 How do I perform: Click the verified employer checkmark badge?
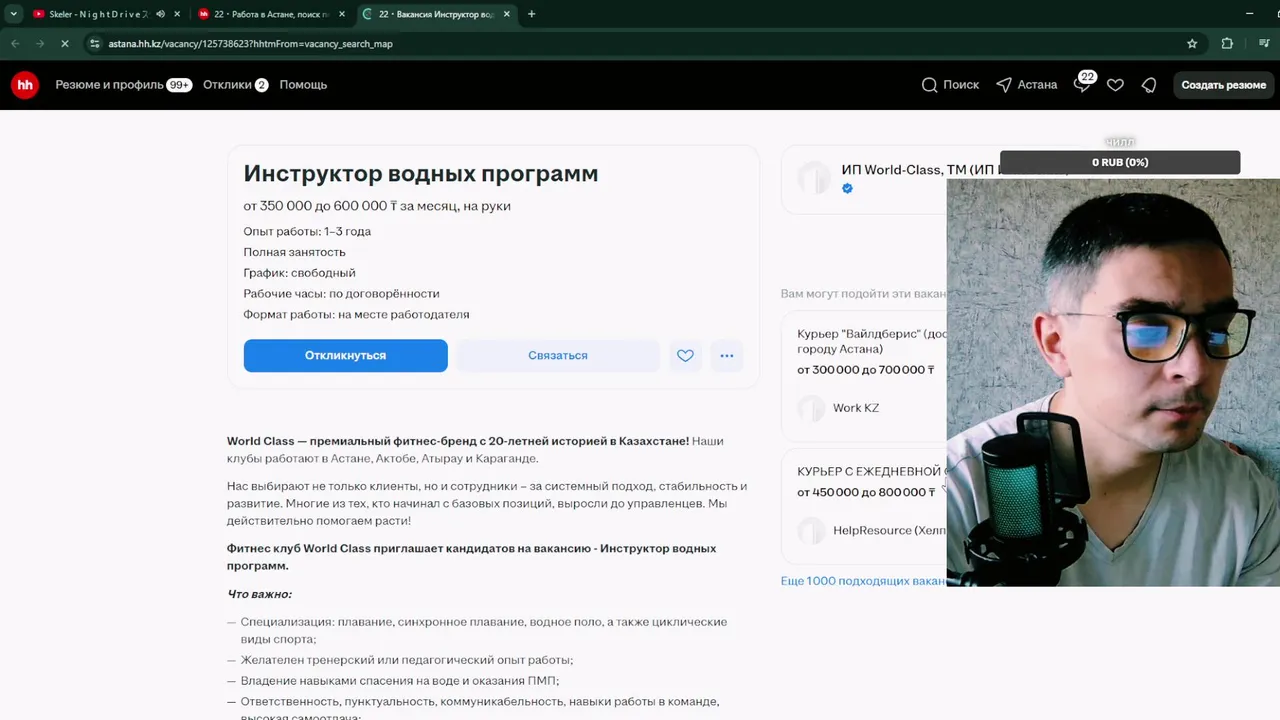(847, 188)
